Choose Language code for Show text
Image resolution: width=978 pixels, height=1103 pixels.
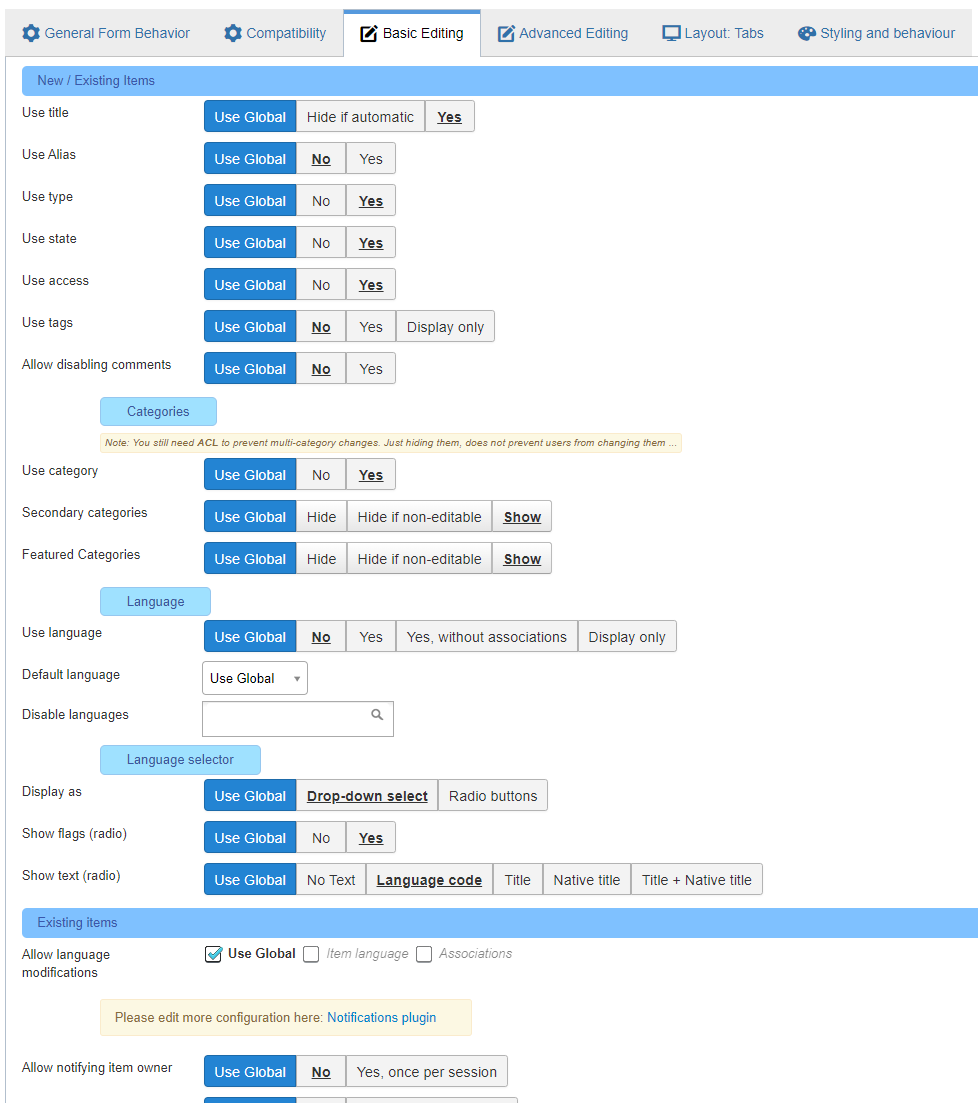429,880
